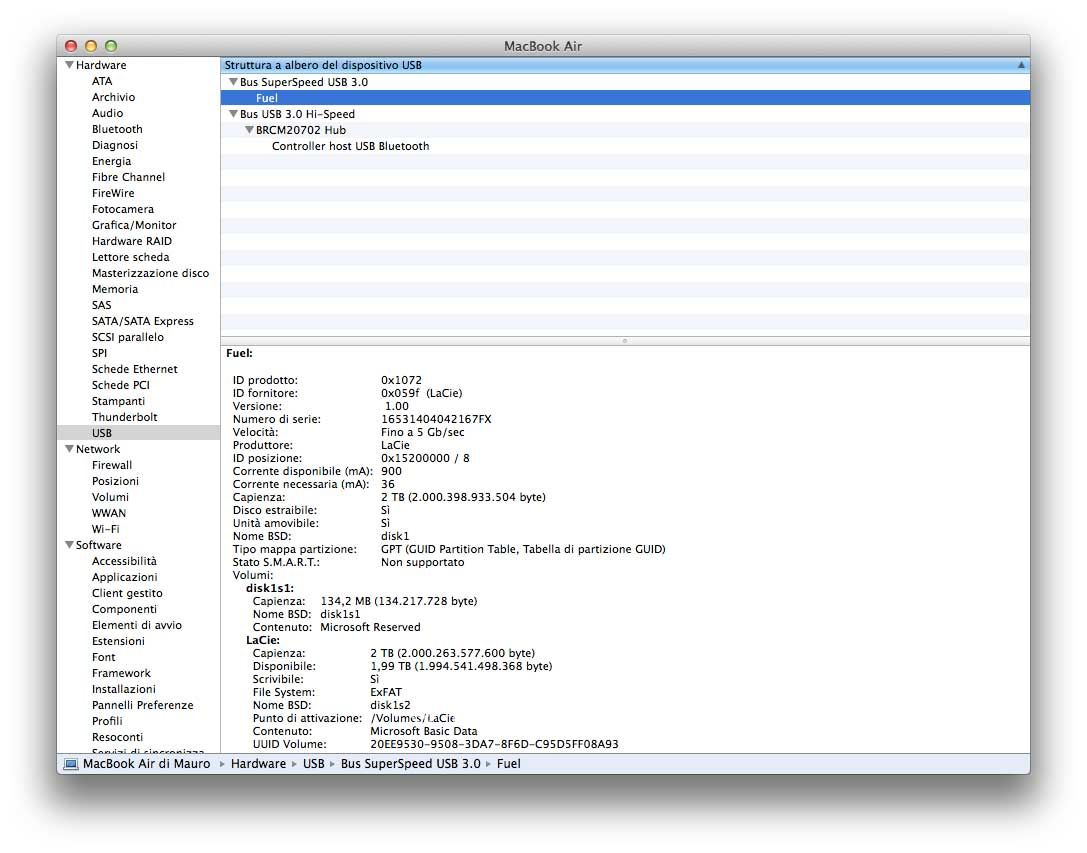Image resolution: width=1087 pixels, height=853 pixels.
Task: Select Controller host USB Bluetooth device
Action: tap(350, 146)
